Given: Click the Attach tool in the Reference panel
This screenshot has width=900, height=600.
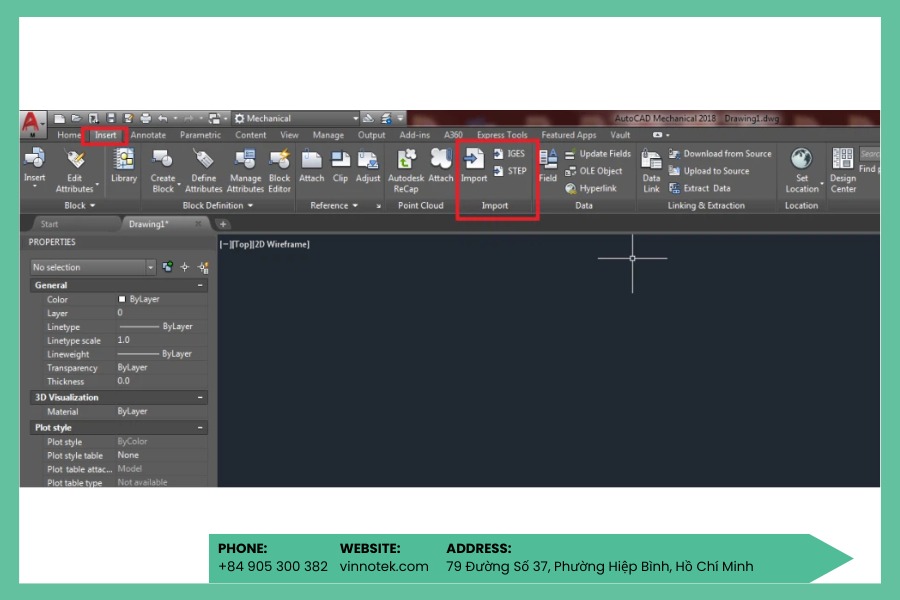Looking at the screenshot, I should point(312,165).
